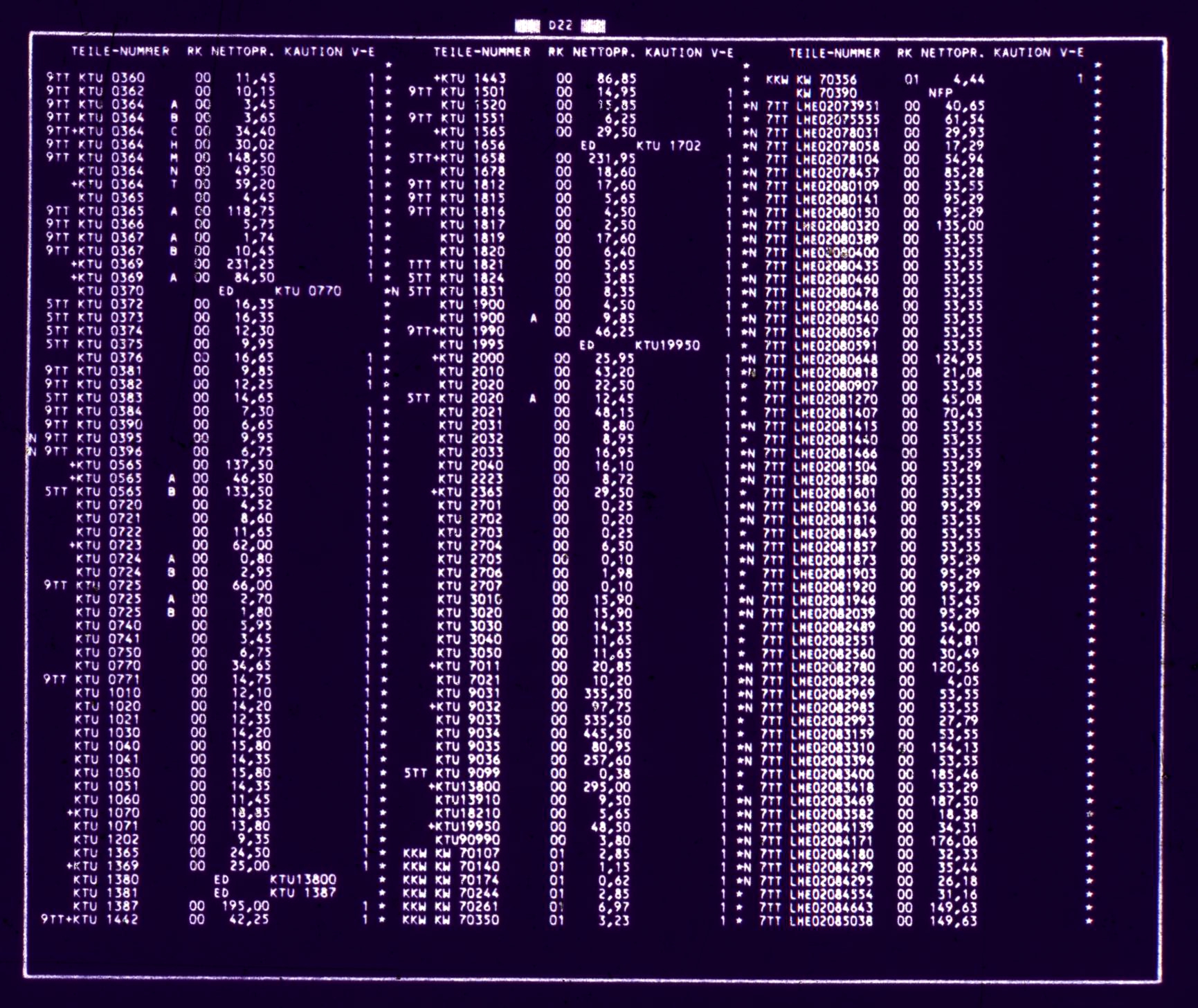
Task: Click part number KTU 0366
Action: 111,224
